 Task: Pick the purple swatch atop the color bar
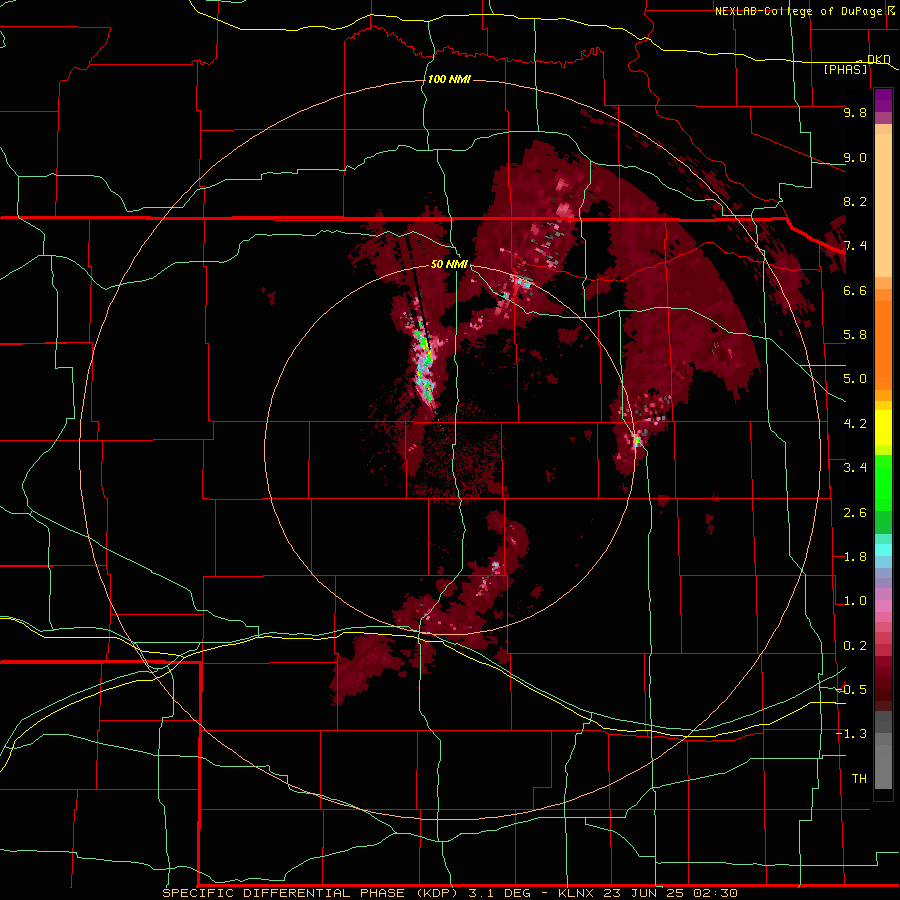click(883, 100)
